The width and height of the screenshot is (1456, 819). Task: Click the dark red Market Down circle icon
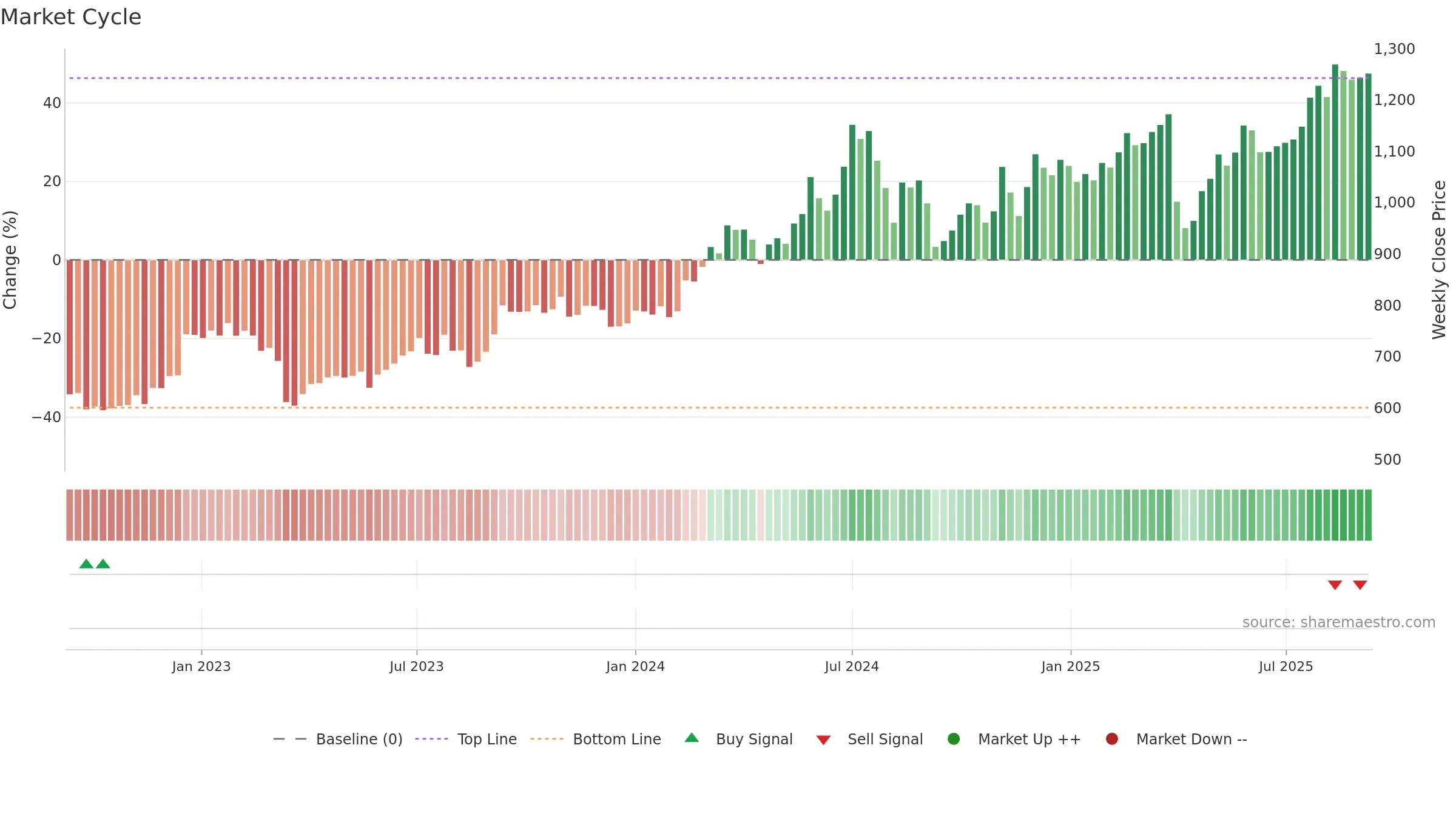[x=1112, y=739]
